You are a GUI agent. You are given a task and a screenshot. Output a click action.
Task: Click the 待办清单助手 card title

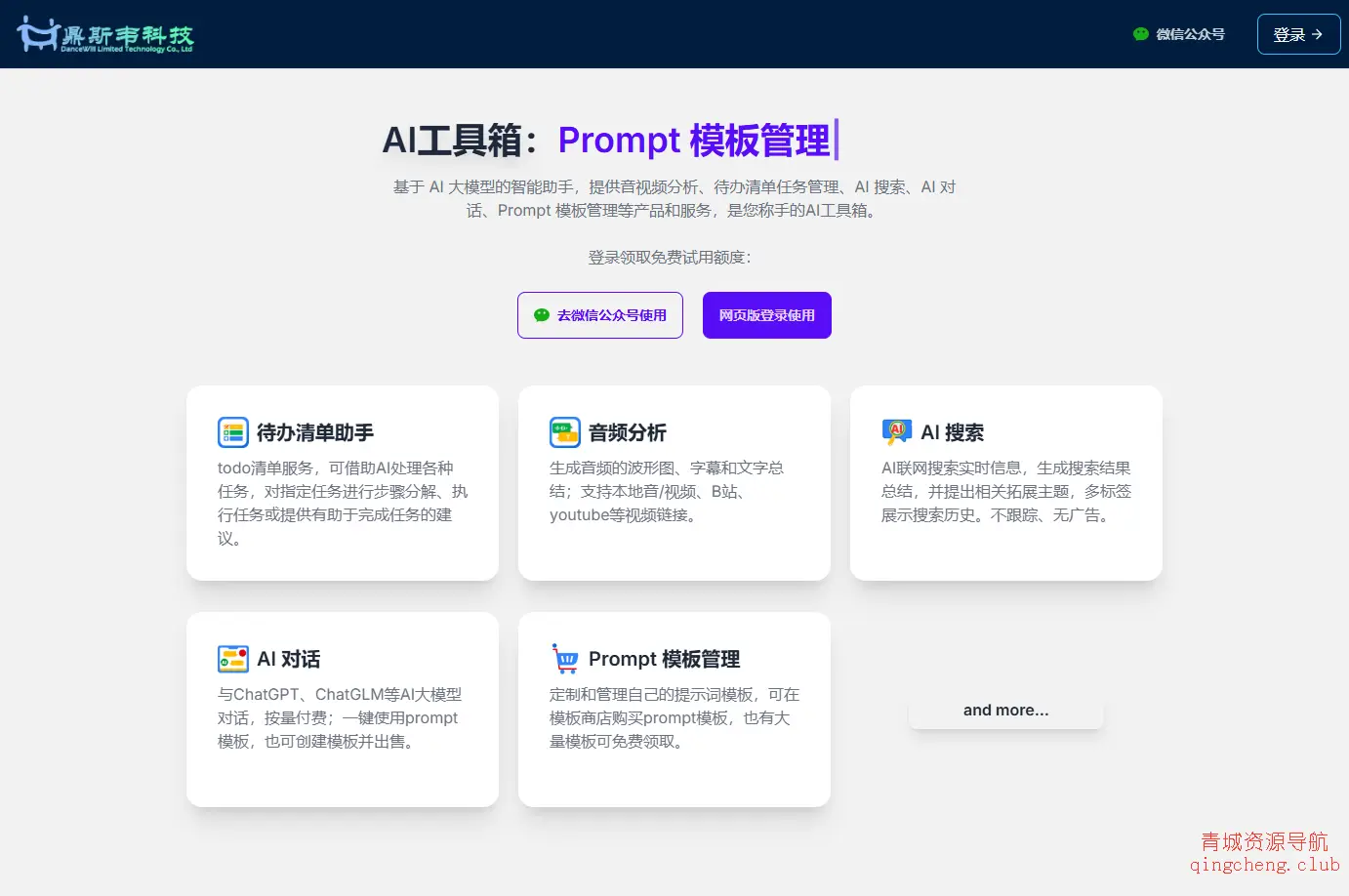pos(316,431)
